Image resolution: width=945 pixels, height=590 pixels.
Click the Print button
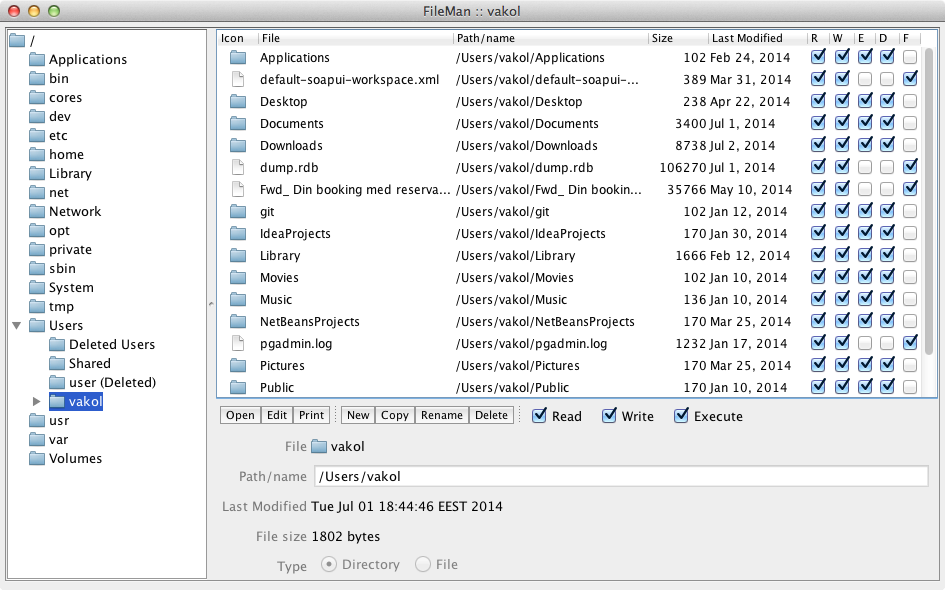[312, 415]
